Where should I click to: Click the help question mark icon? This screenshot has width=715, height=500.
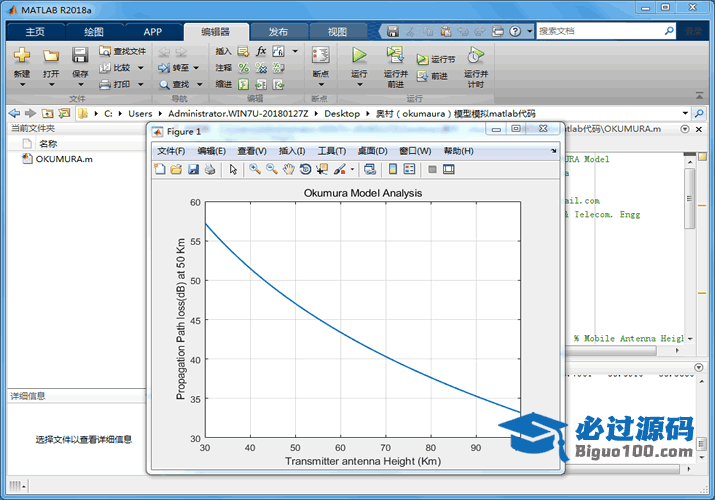515,31
